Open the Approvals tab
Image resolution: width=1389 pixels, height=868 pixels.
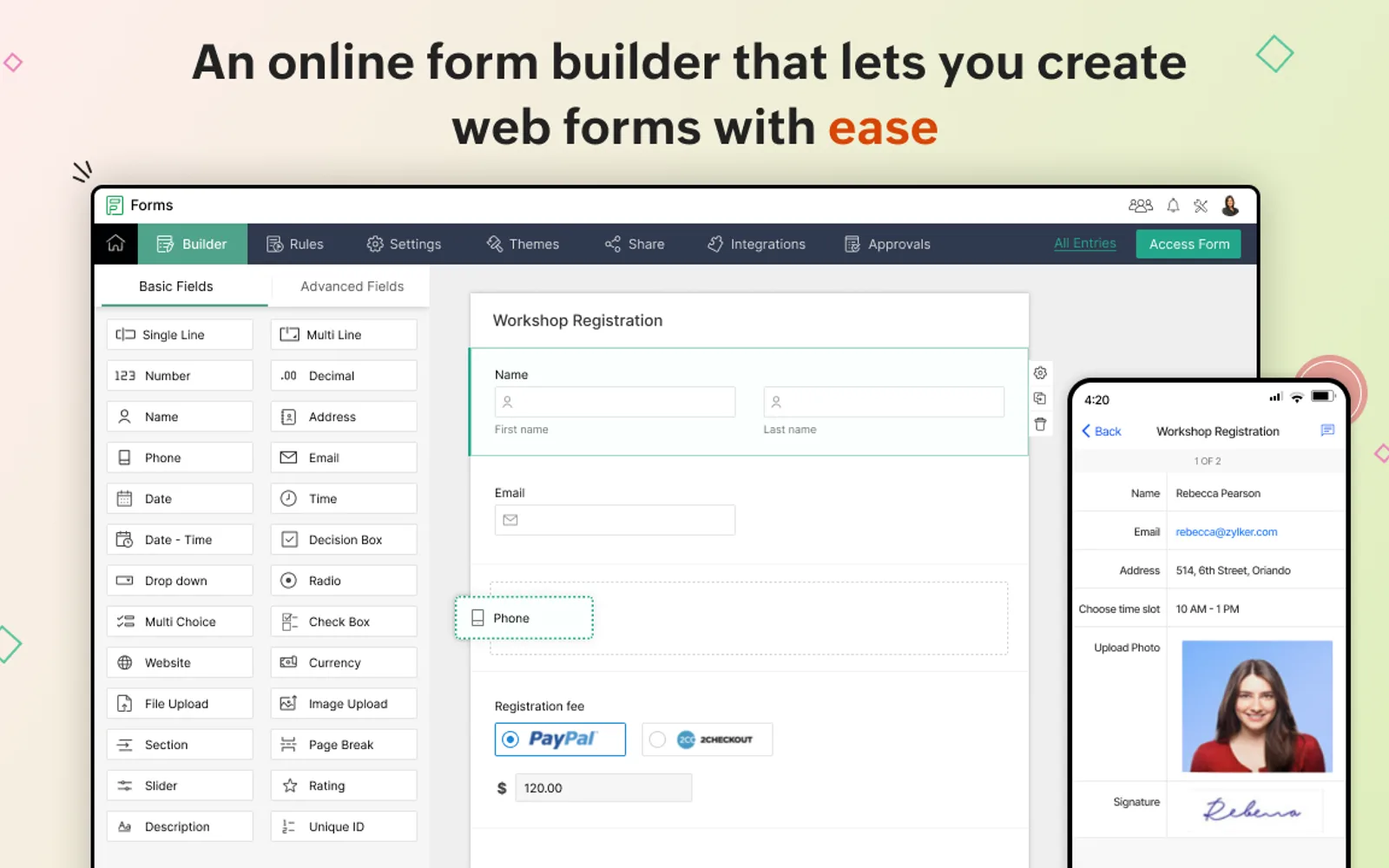887,245
